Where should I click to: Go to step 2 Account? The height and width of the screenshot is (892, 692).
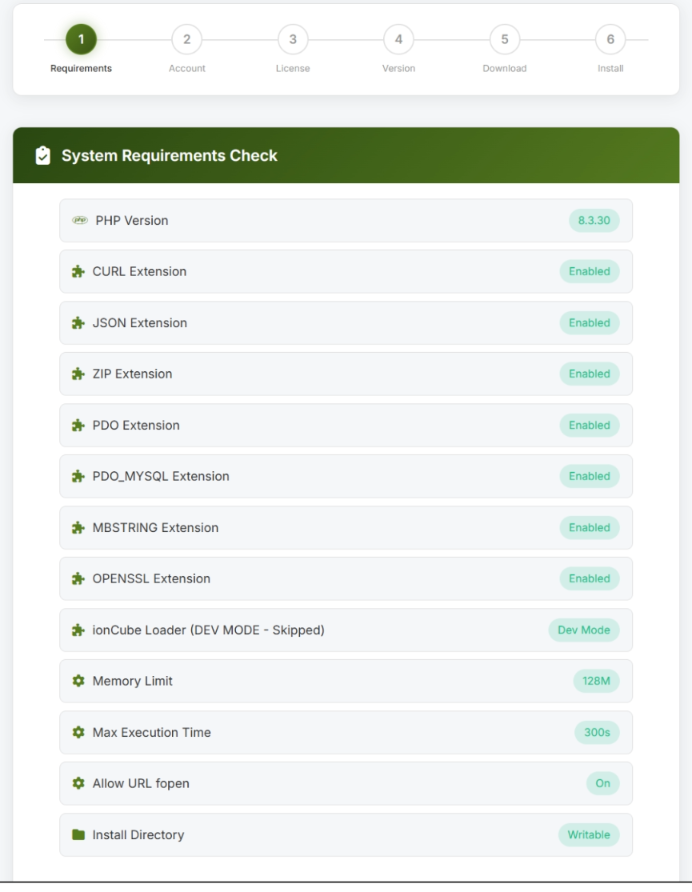pyautogui.click(x=187, y=40)
